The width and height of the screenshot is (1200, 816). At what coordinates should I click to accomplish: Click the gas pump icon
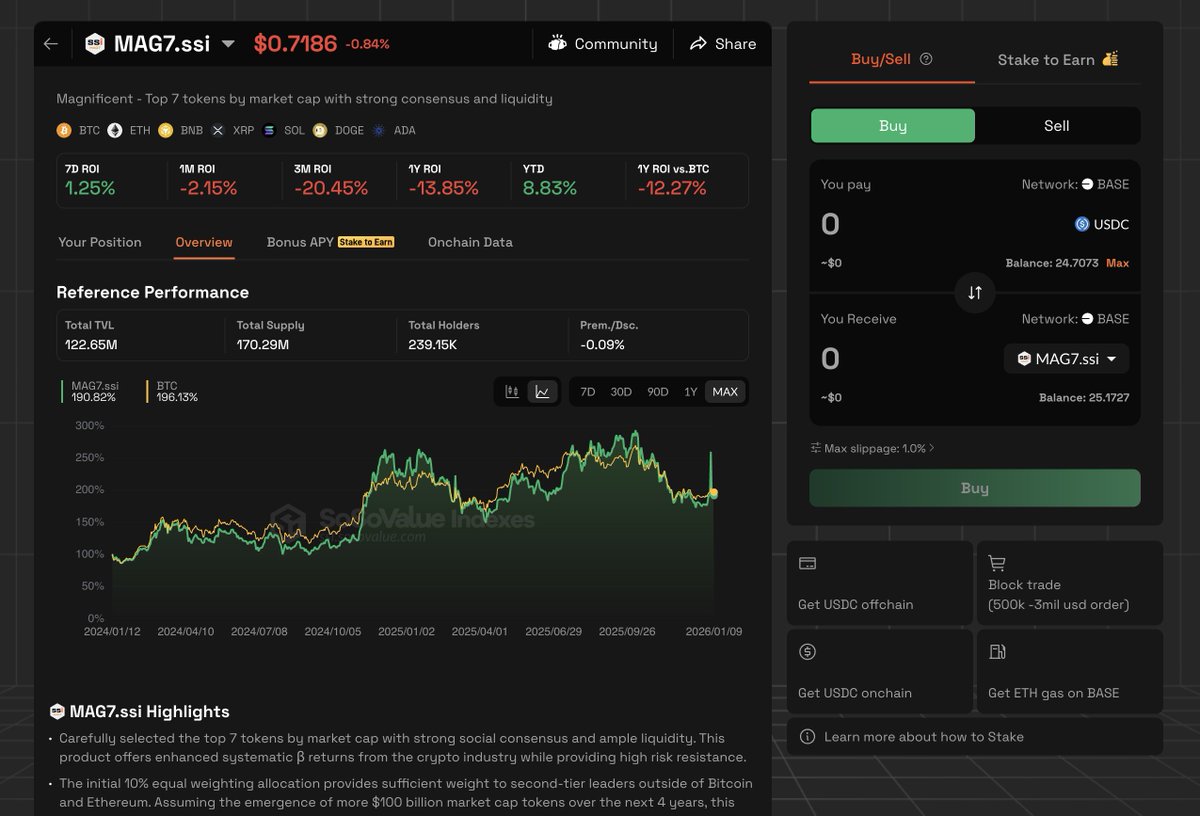point(997,652)
